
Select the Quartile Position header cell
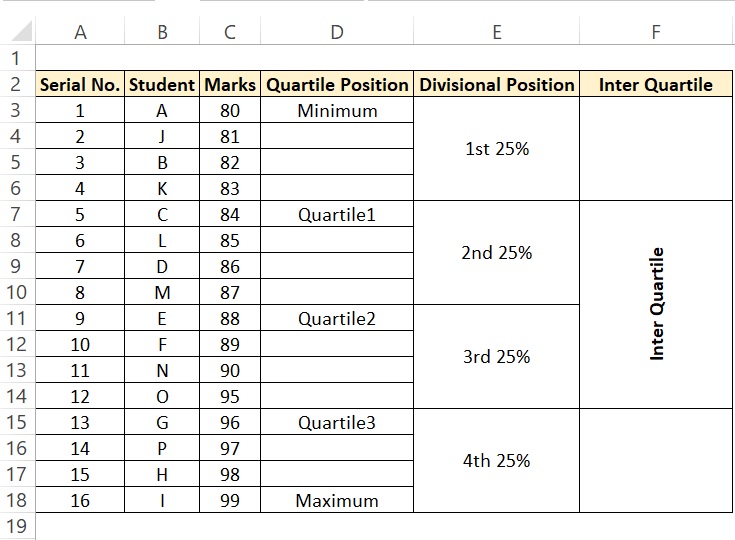(337, 85)
